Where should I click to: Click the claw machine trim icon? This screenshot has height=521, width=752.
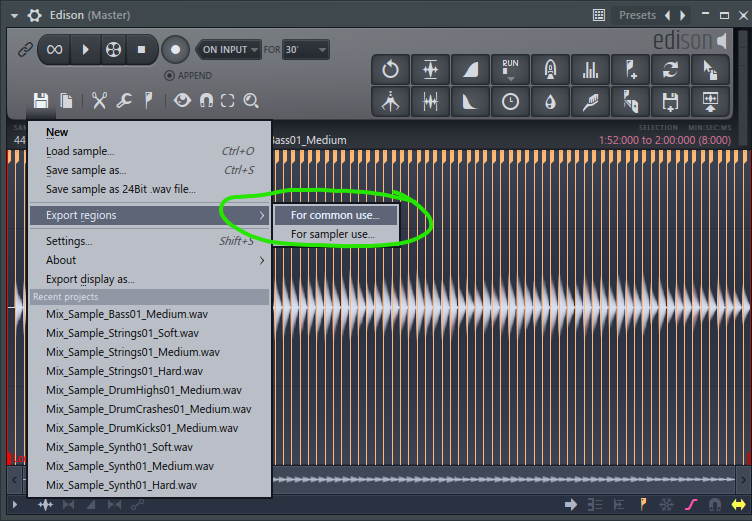[390, 101]
